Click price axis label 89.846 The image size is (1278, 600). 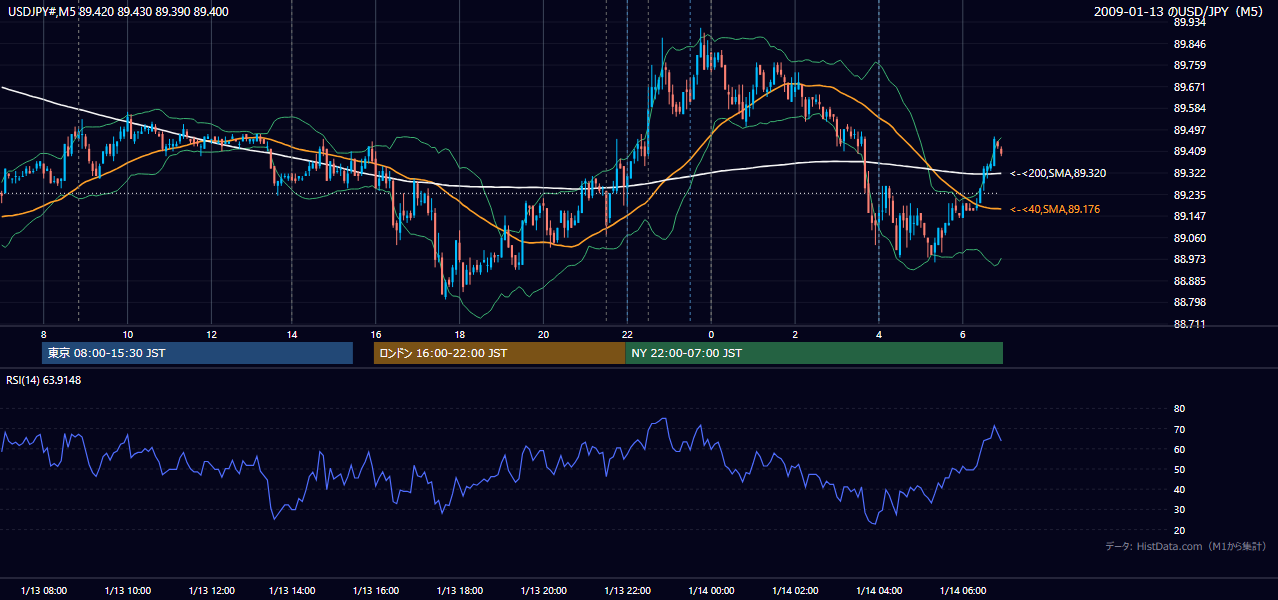pos(1189,44)
